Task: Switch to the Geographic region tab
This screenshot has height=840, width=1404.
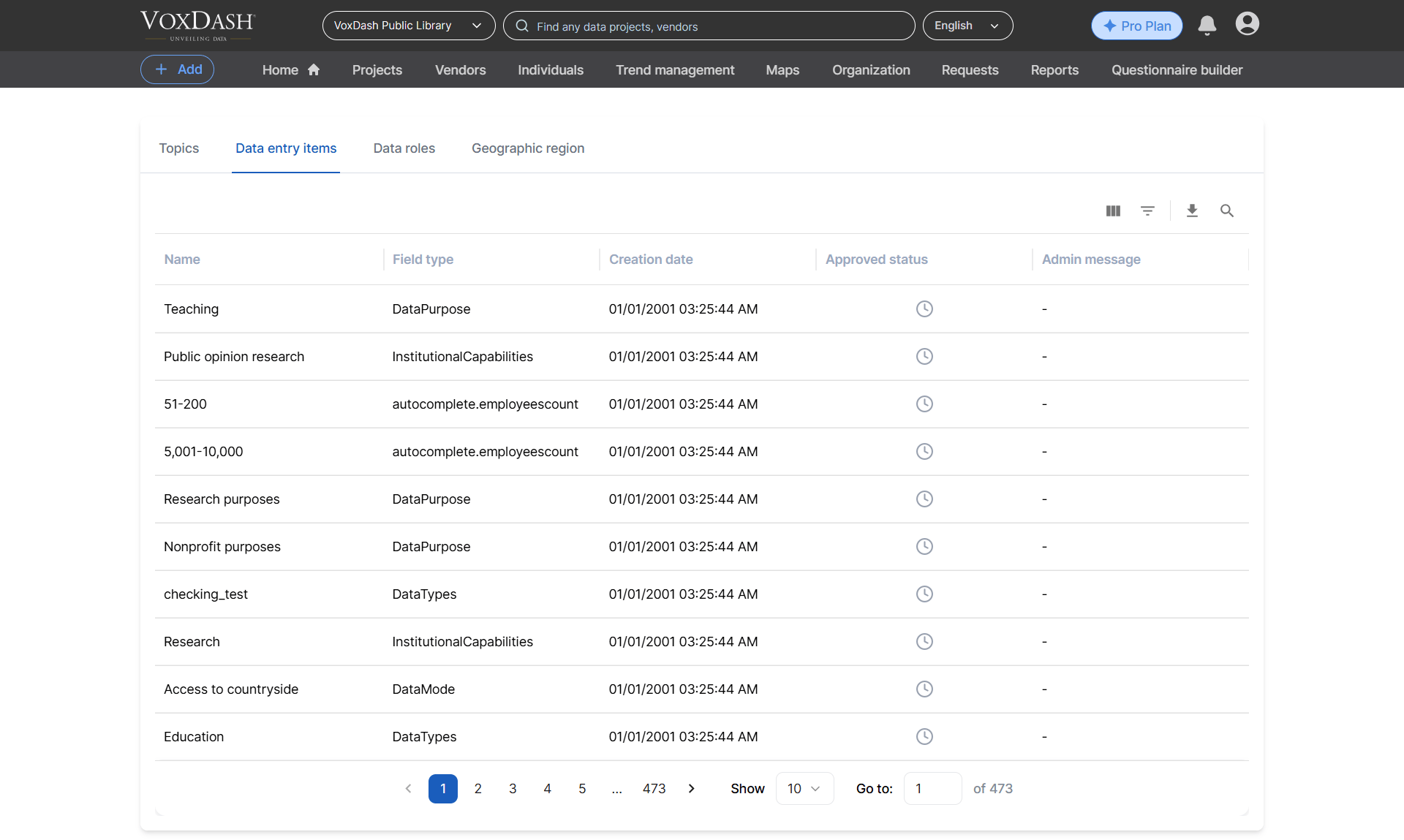Action: click(528, 148)
